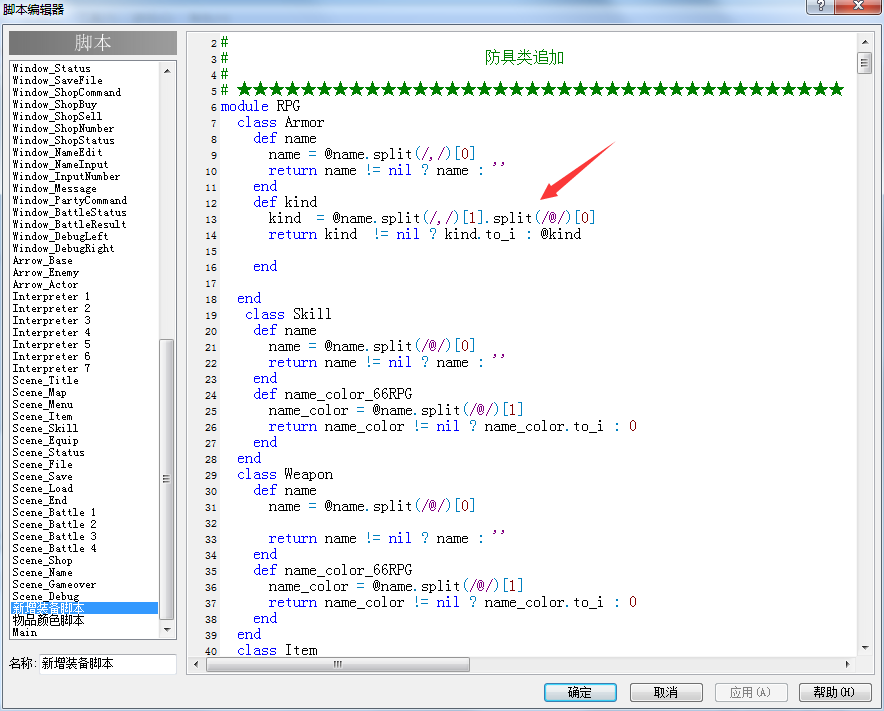This screenshot has height=711, width=884.
Task: Click the 'class Armor' code line
Action: 281,122
